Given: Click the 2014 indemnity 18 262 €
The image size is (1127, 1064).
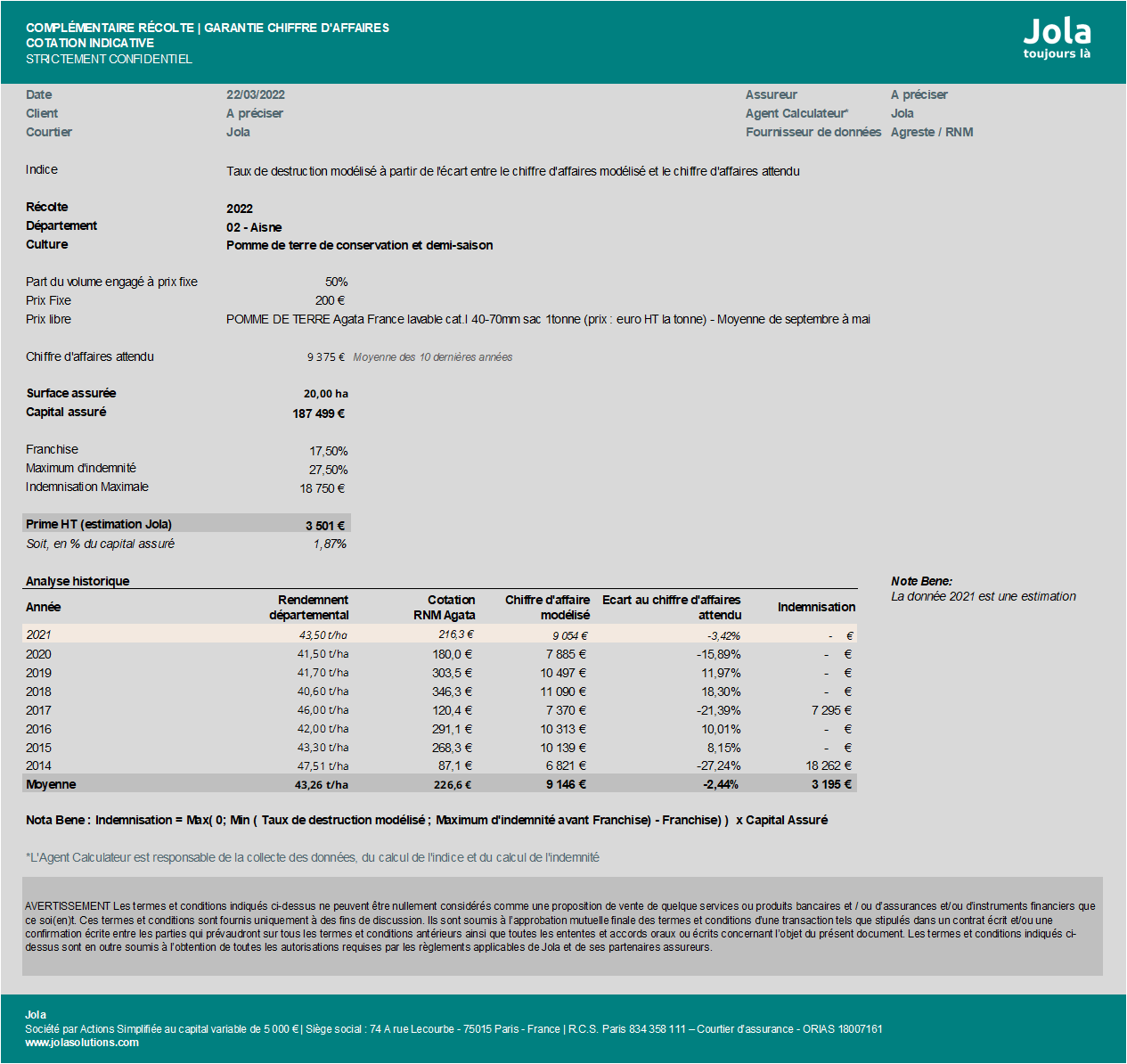Looking at the screenshot, I should [829, 765].
